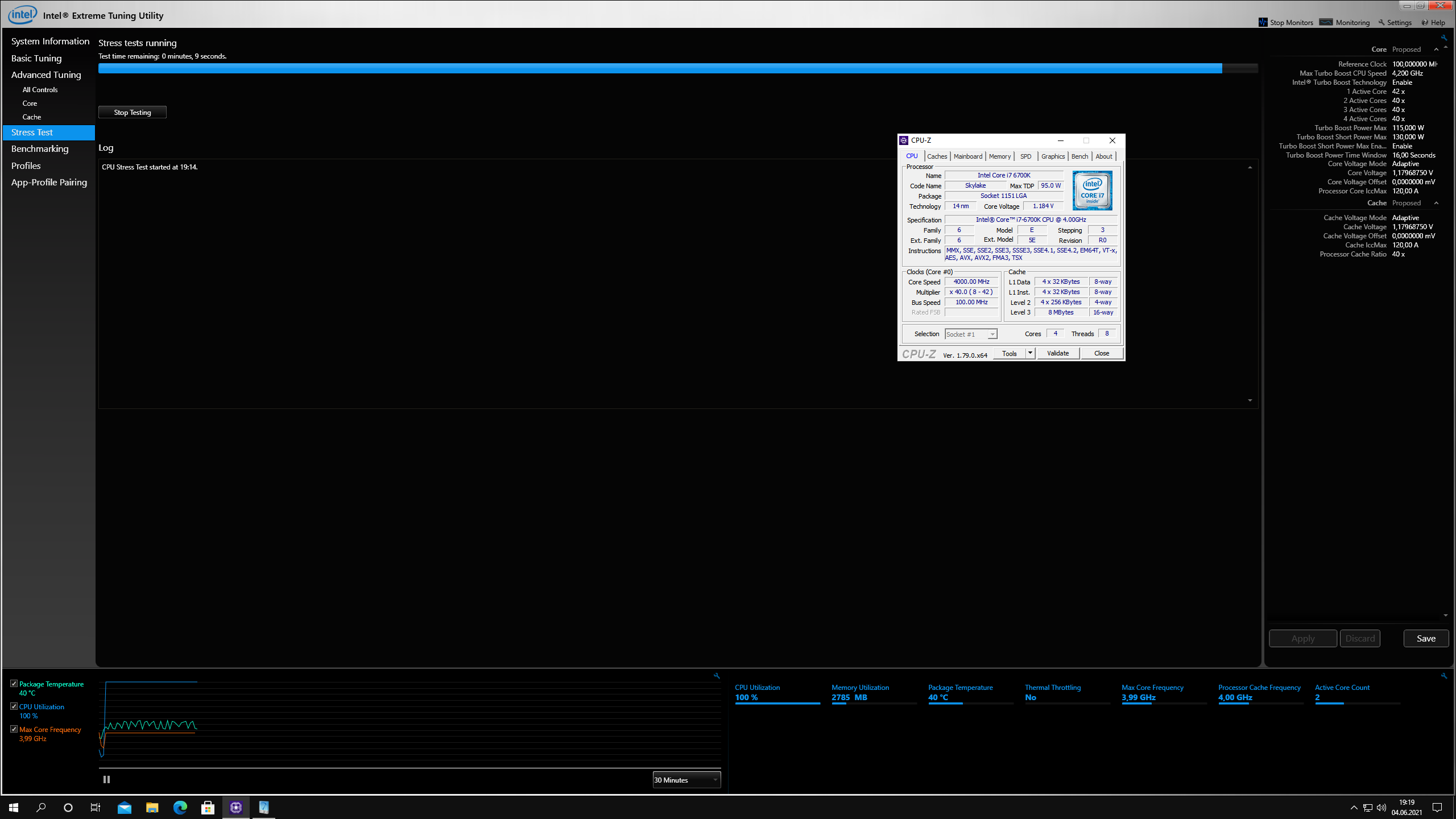Screen dimensions: 1456x819
Task: Click wrench icon above monitor graph
Action: 717,676
